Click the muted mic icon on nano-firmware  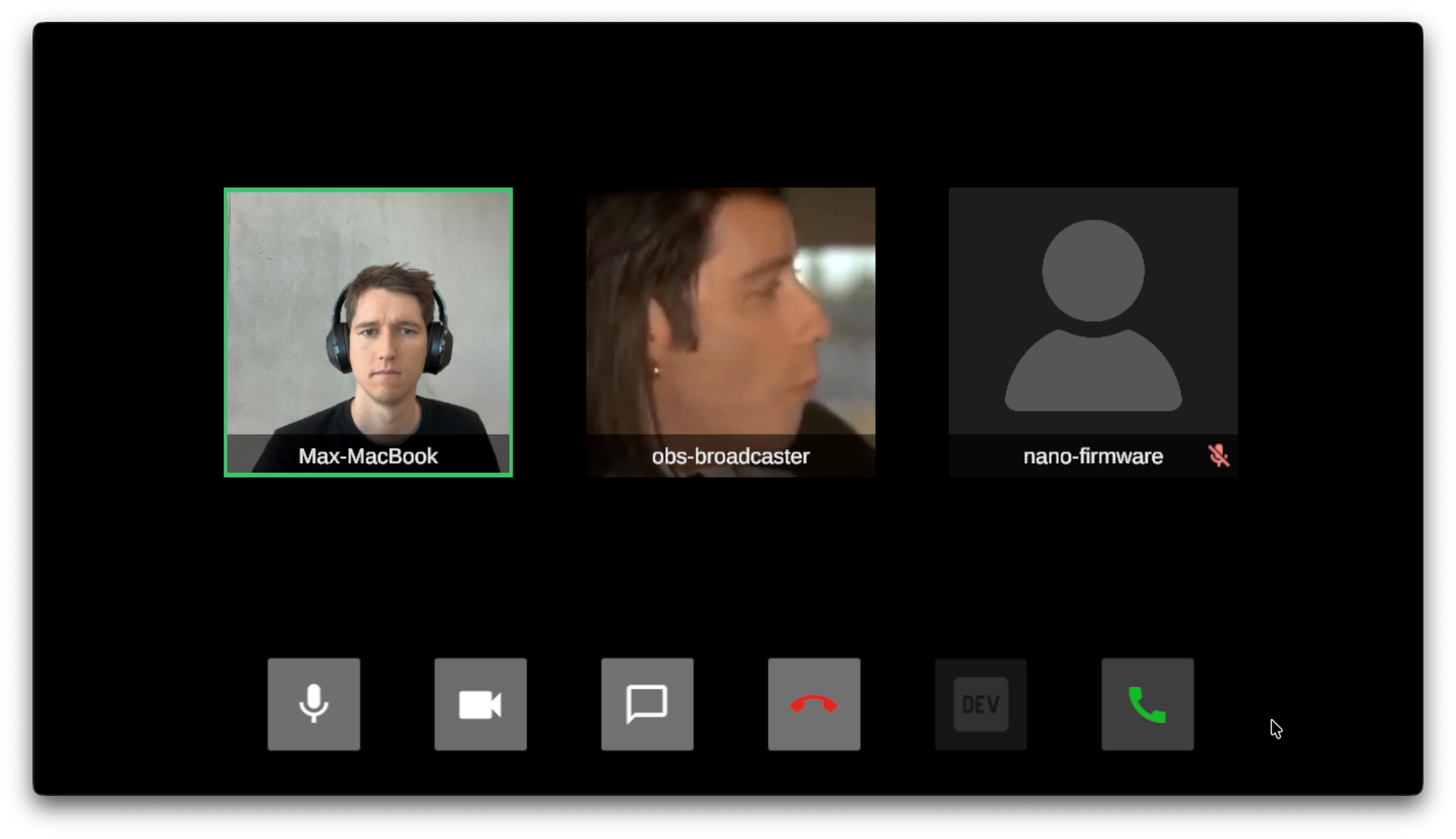(x=1218, y=456)
